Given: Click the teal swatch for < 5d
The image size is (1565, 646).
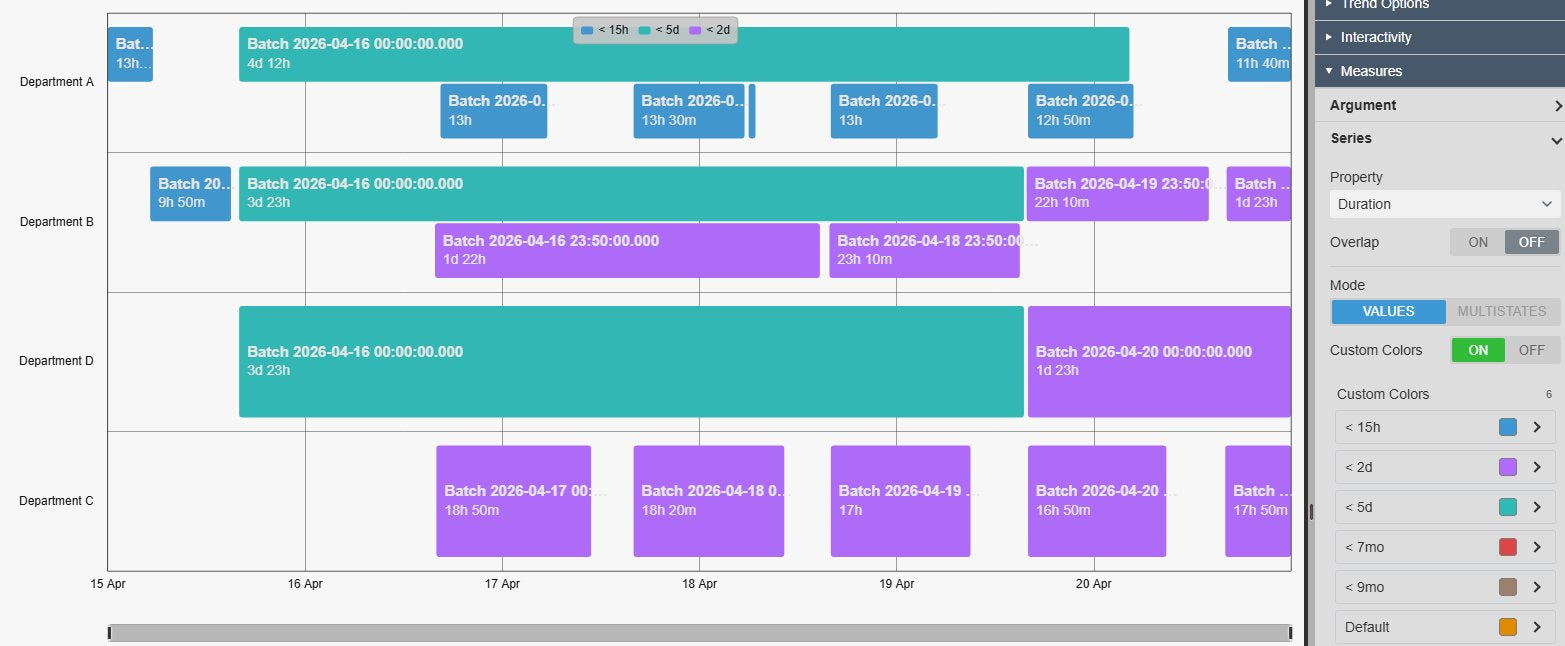Looking at the screenshot, I should 1508,507.
